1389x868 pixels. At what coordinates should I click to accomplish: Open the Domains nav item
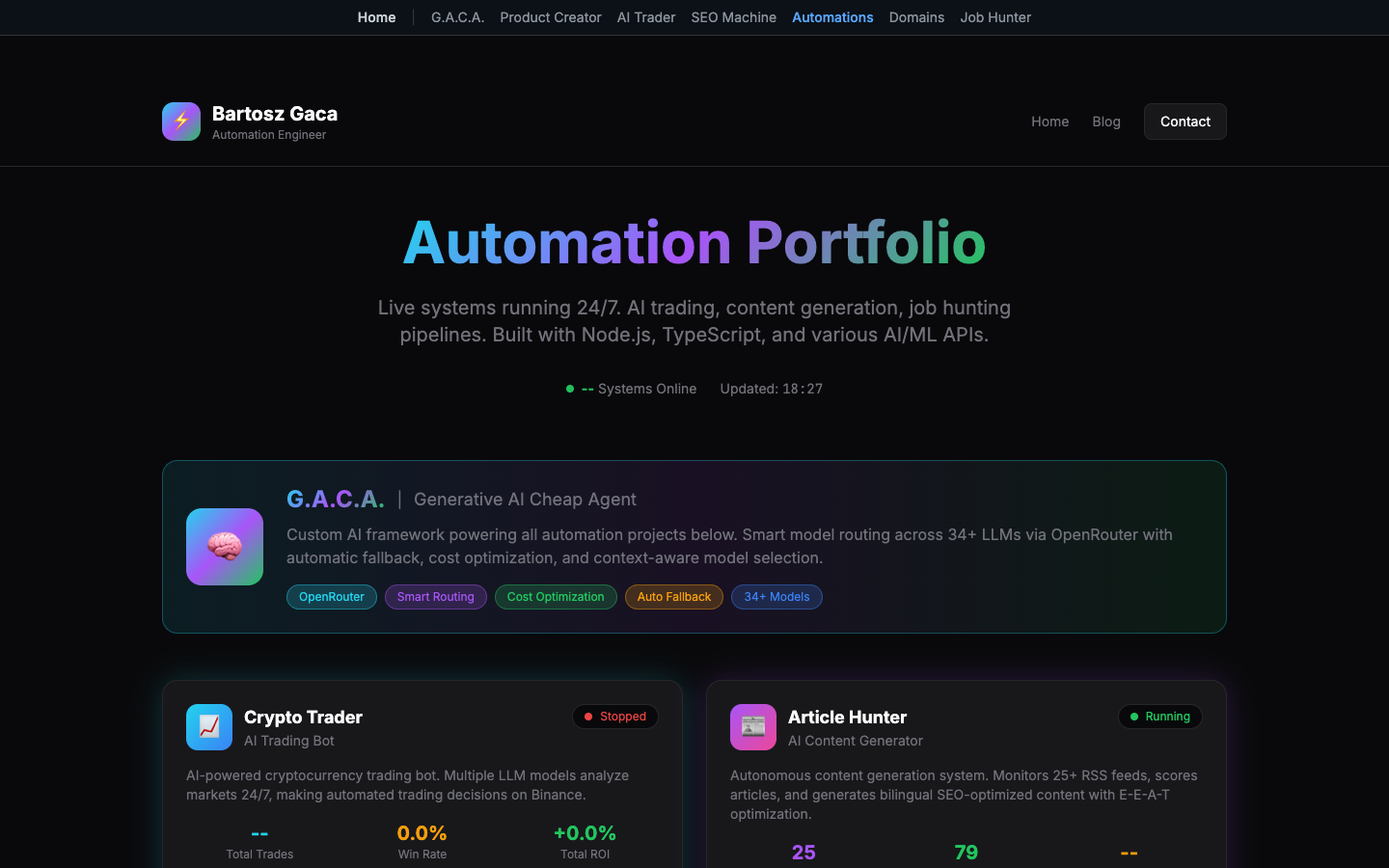tap(916, 17)
